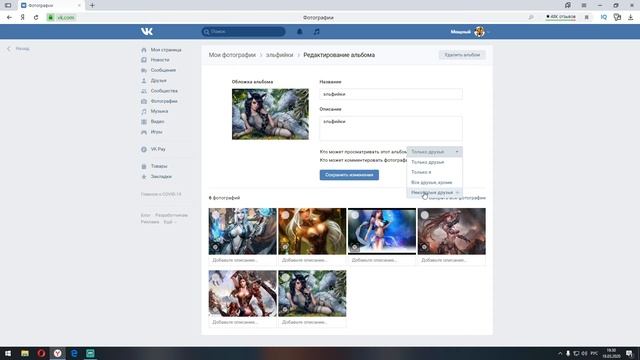Click the IQ extension icon in toolbar

coord(604,17)
